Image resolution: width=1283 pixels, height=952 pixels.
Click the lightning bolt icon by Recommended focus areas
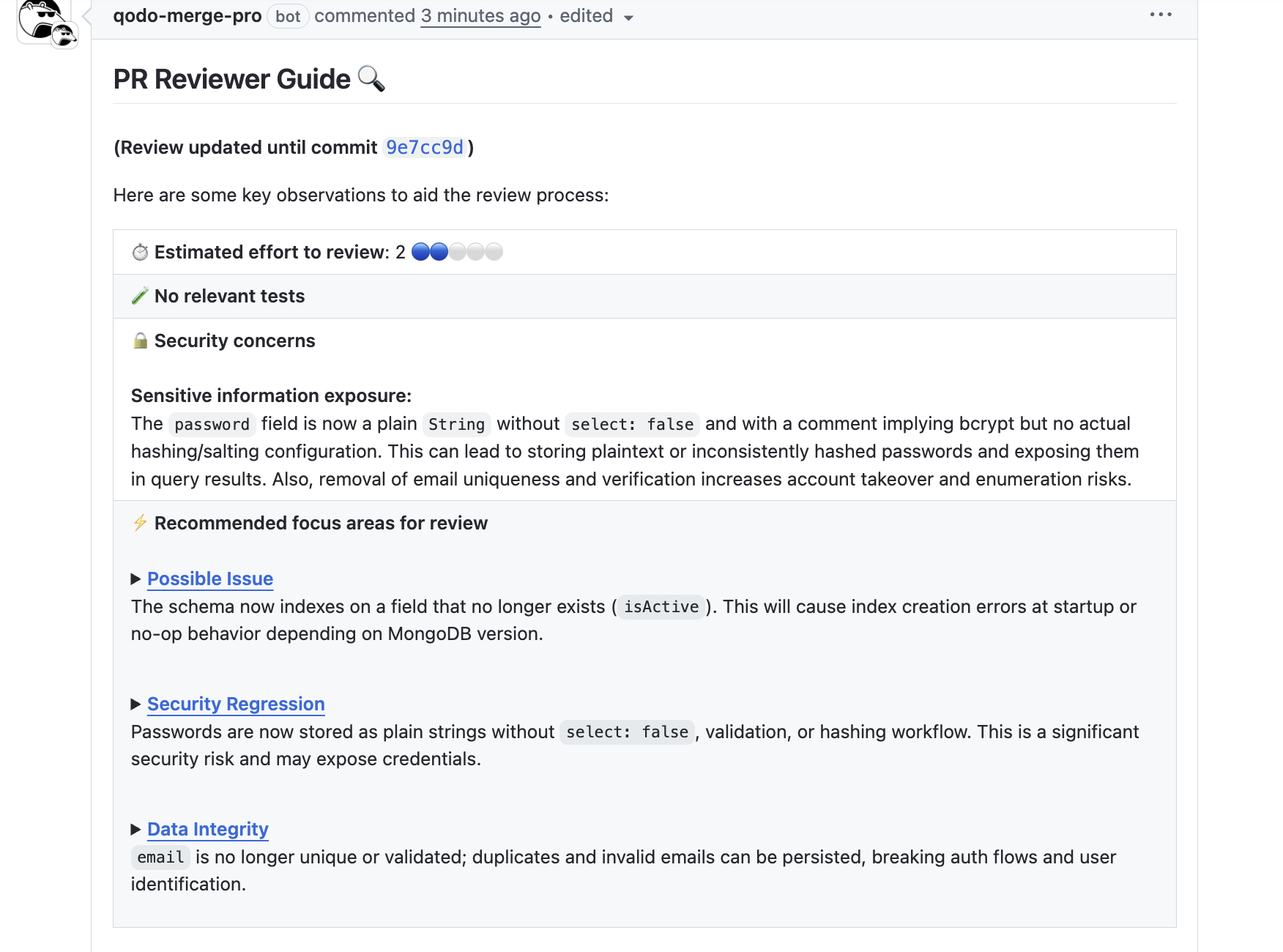pos(140,523)
